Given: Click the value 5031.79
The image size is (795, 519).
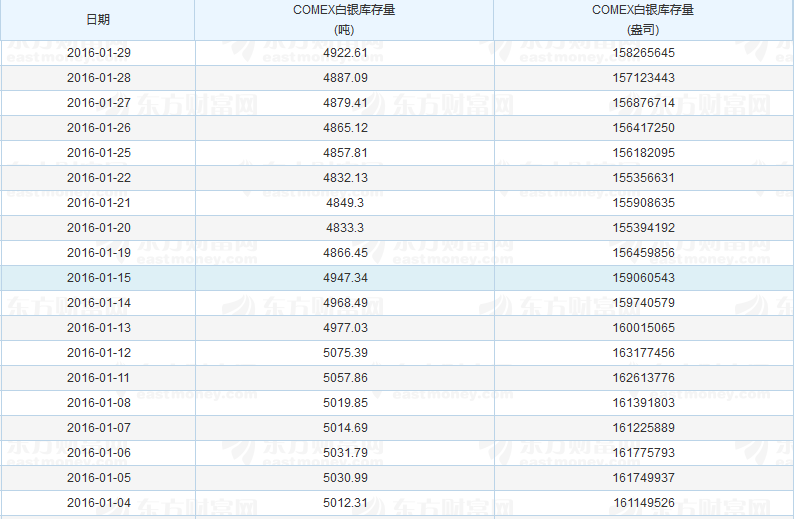Looking at the screenshot, I should pos(345,453).
